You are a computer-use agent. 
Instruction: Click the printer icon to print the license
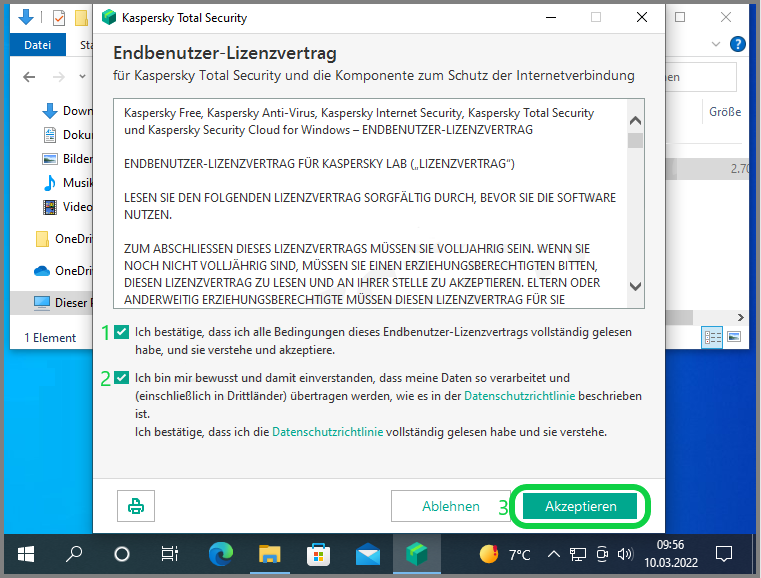coord(135,506)
